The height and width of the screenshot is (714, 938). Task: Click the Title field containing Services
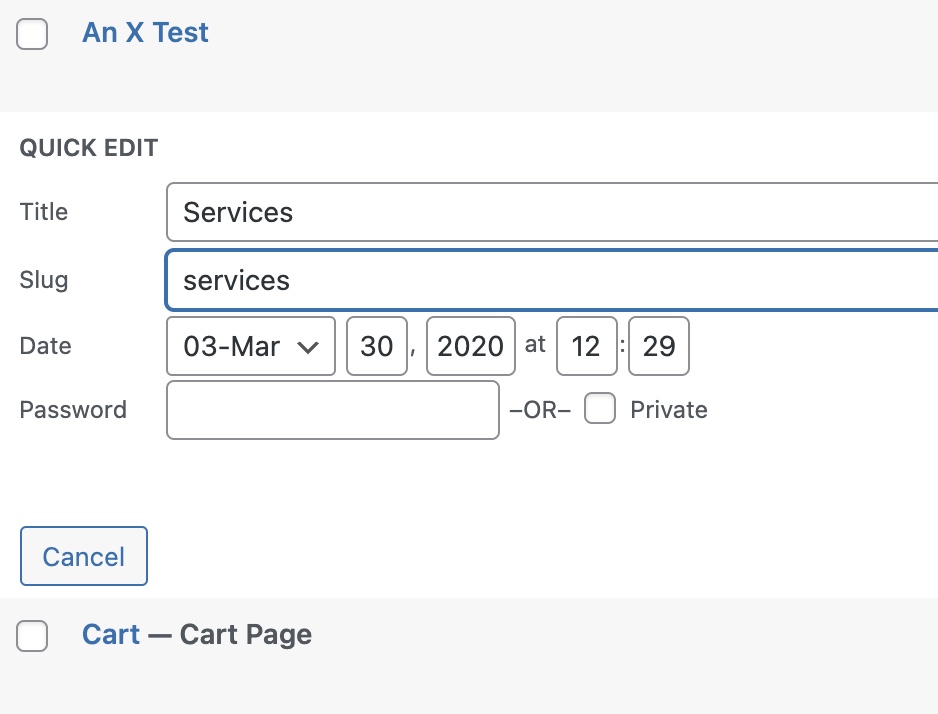click(x=550, y=212)
